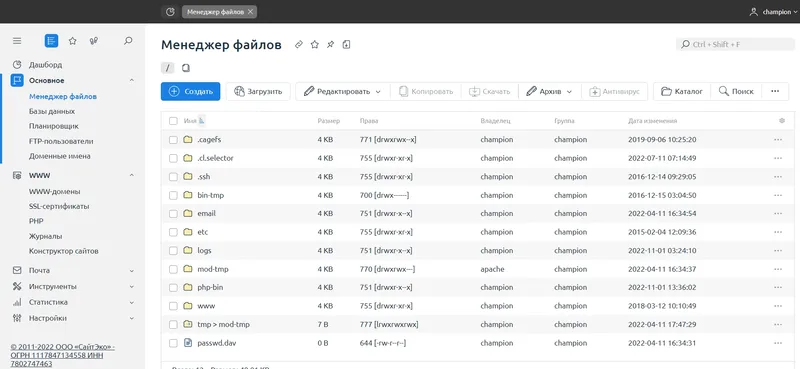800x369 pixels.
Task: Toggle the select-all checkbox in table header
Action: (x=173, y=121)
